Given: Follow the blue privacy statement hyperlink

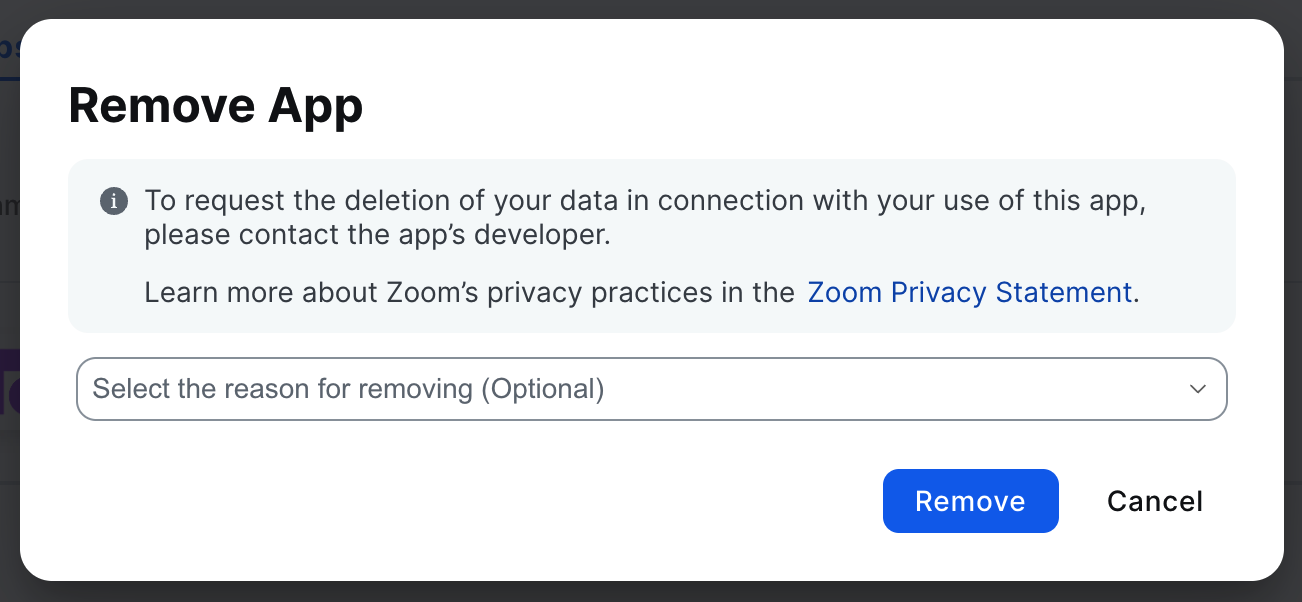Looking at the screenshot, I should 969,293.
